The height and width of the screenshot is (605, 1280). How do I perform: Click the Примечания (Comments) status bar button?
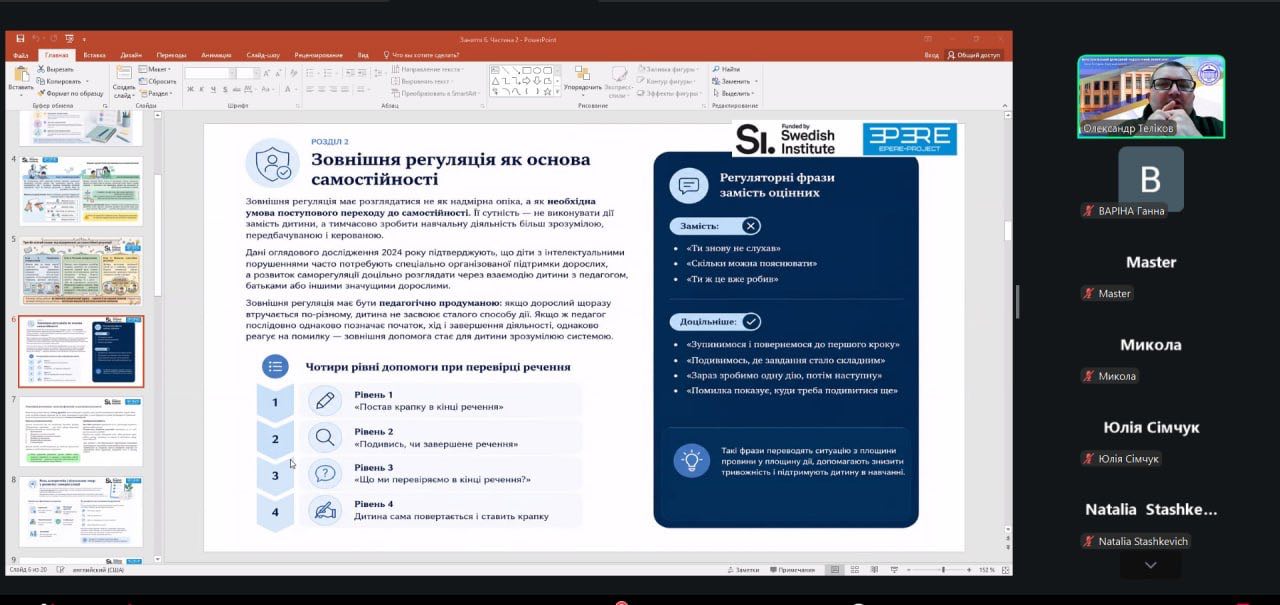click(791, 569)
